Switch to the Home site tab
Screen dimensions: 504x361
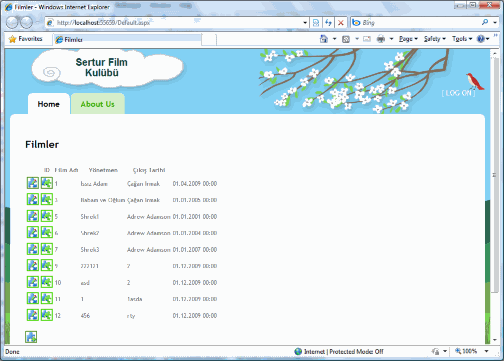[49, 104]
